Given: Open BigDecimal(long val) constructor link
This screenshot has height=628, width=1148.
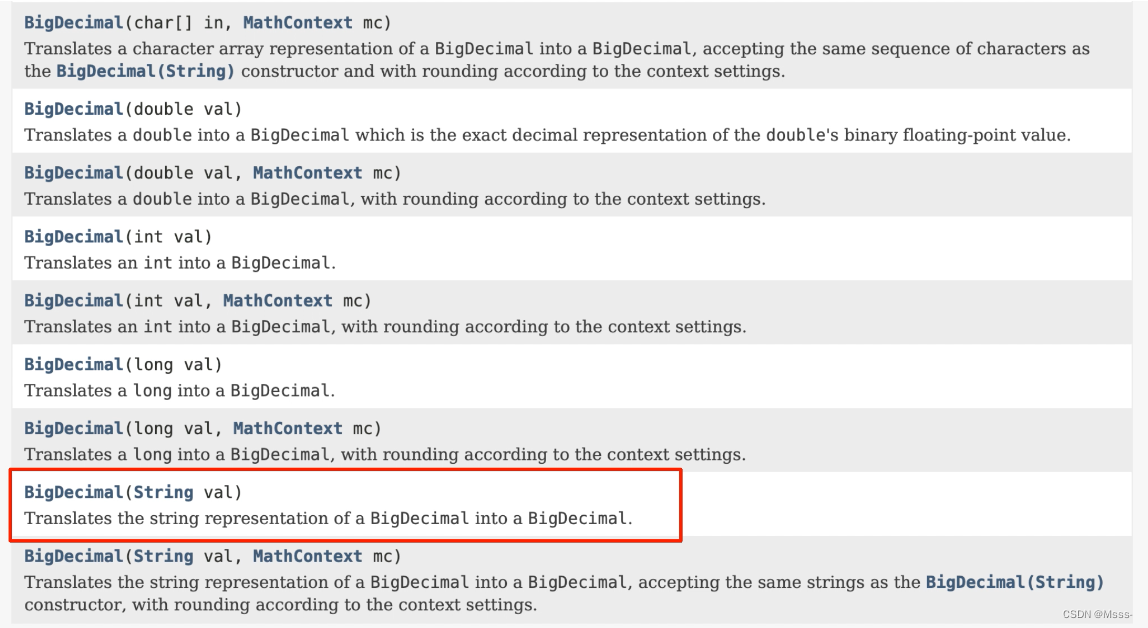Looking at the screenshot, I should tap(74, 365).
